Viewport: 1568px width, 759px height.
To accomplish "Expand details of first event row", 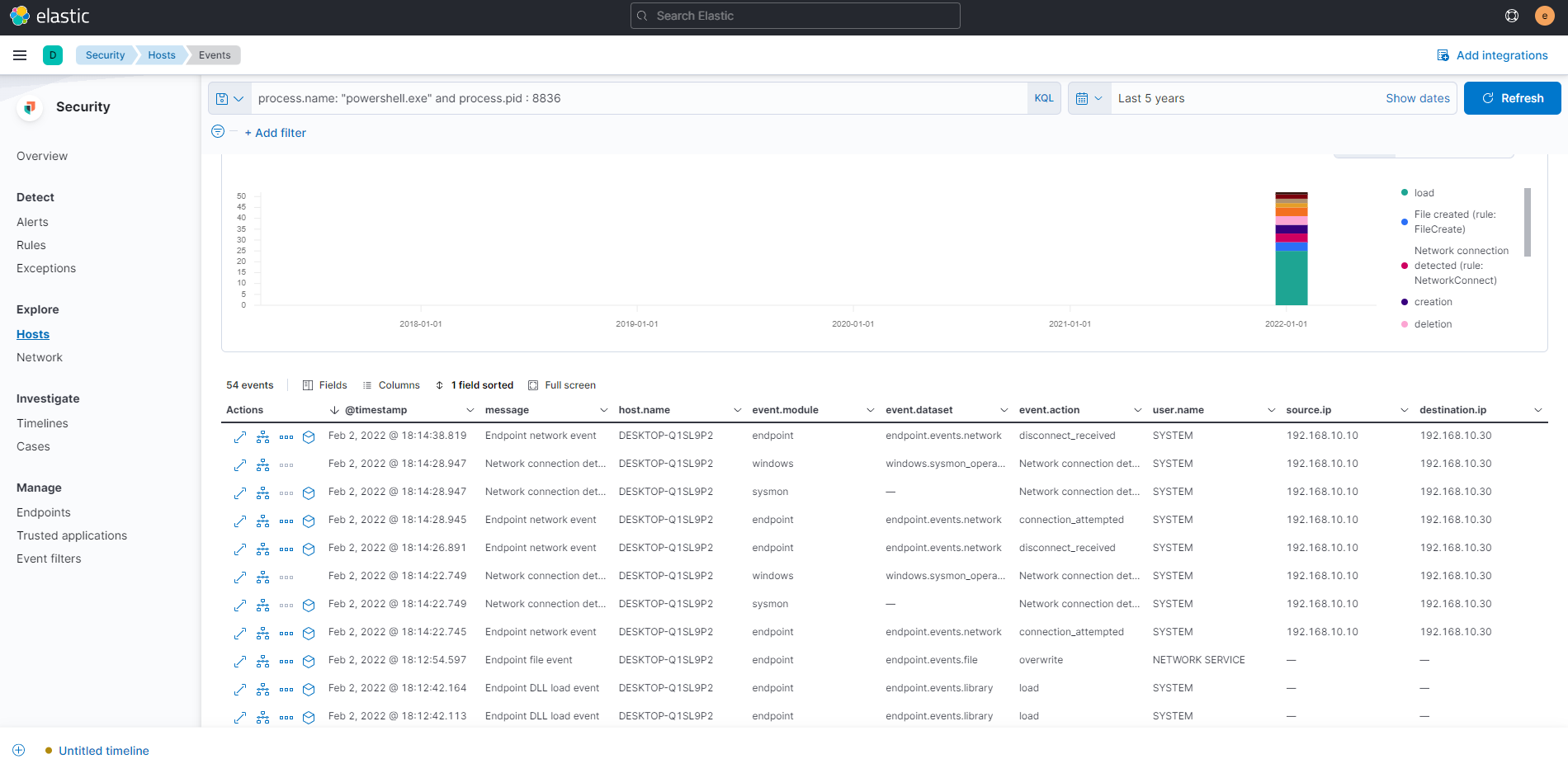I will pos(240,436).
